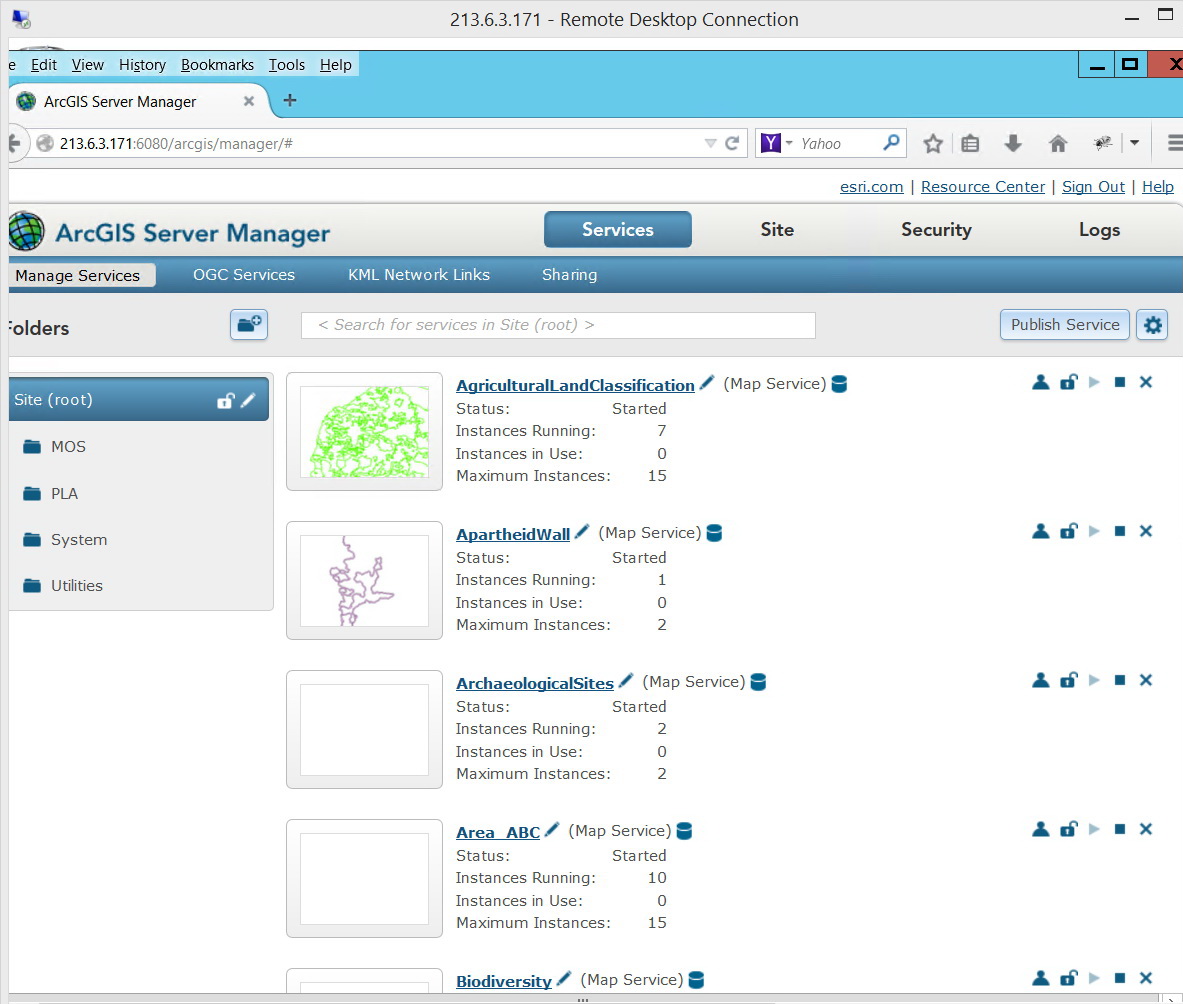Open the ApartheidWall database icon

click(714, 533)
